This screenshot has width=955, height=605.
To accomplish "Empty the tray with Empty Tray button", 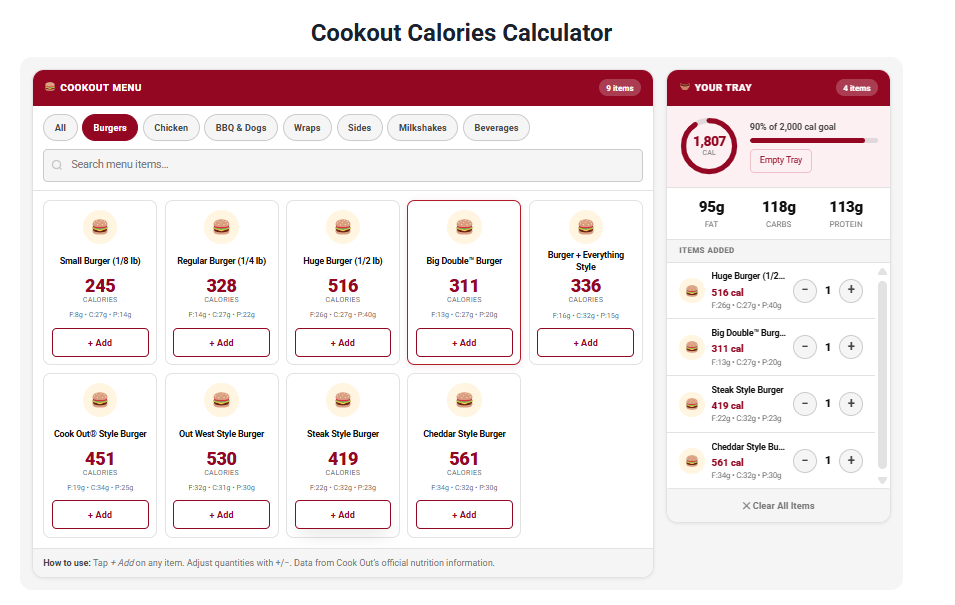I will tap(780, 160).
